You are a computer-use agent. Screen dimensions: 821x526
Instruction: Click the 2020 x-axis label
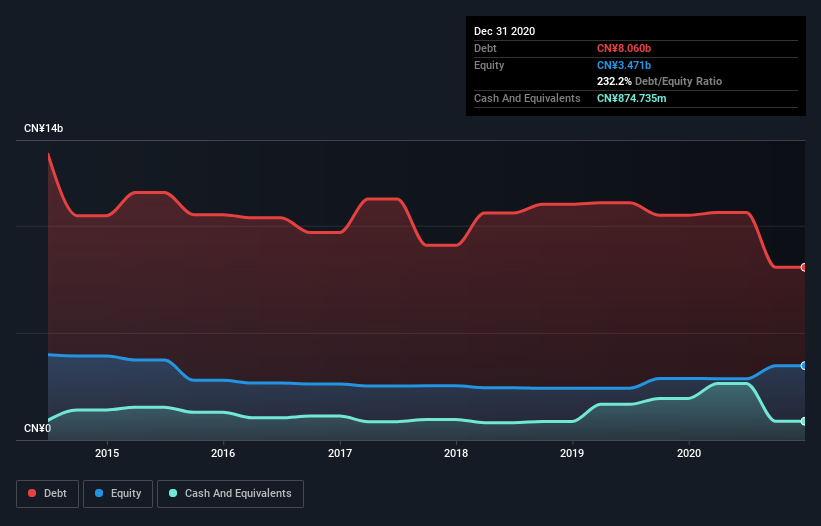[x=689, y=453]
